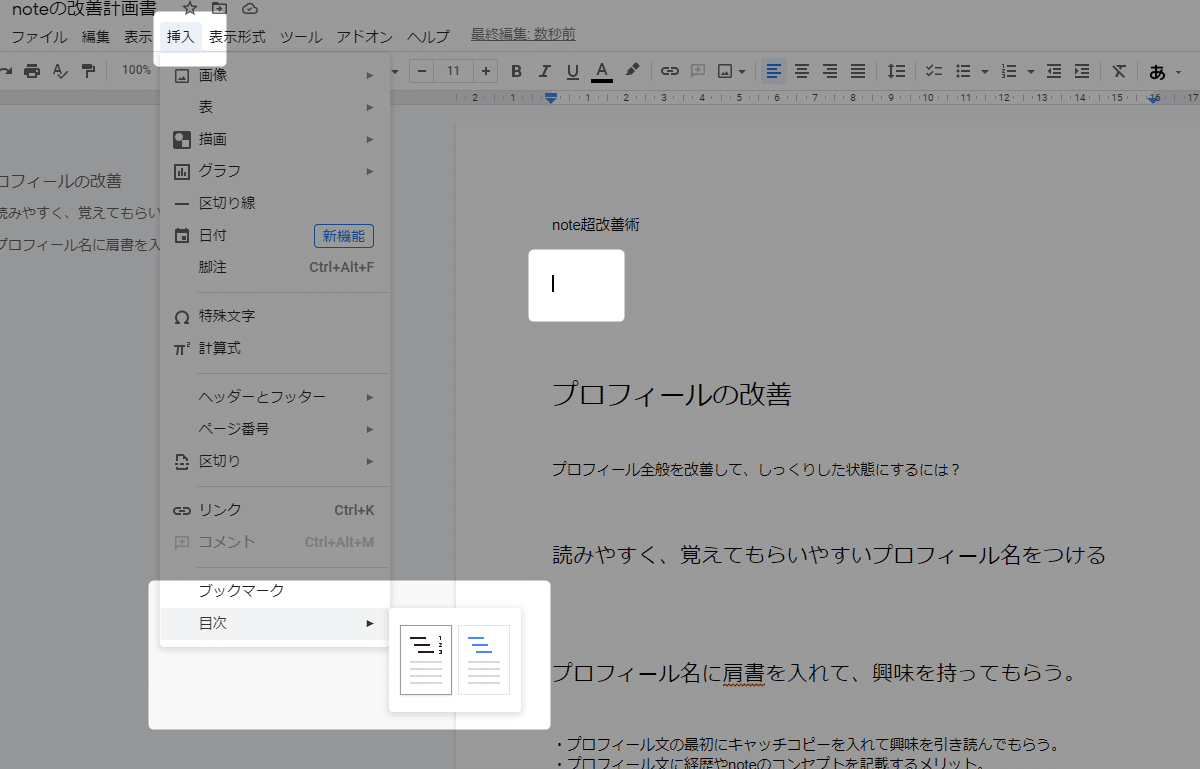Open the あ input tools button
1200x769 pixels.
coord(1158,71)
